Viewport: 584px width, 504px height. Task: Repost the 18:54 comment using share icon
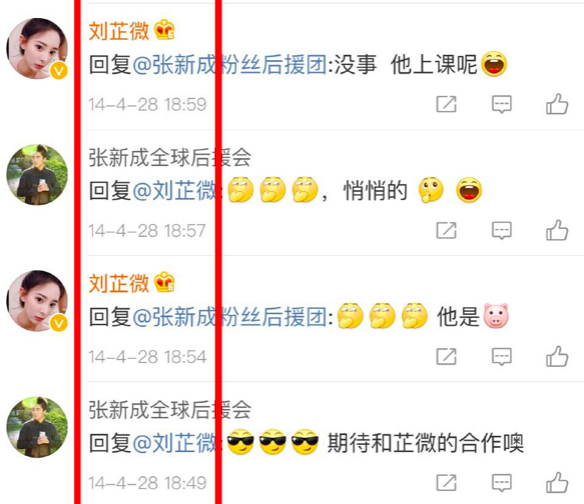[x=446, y=356]
